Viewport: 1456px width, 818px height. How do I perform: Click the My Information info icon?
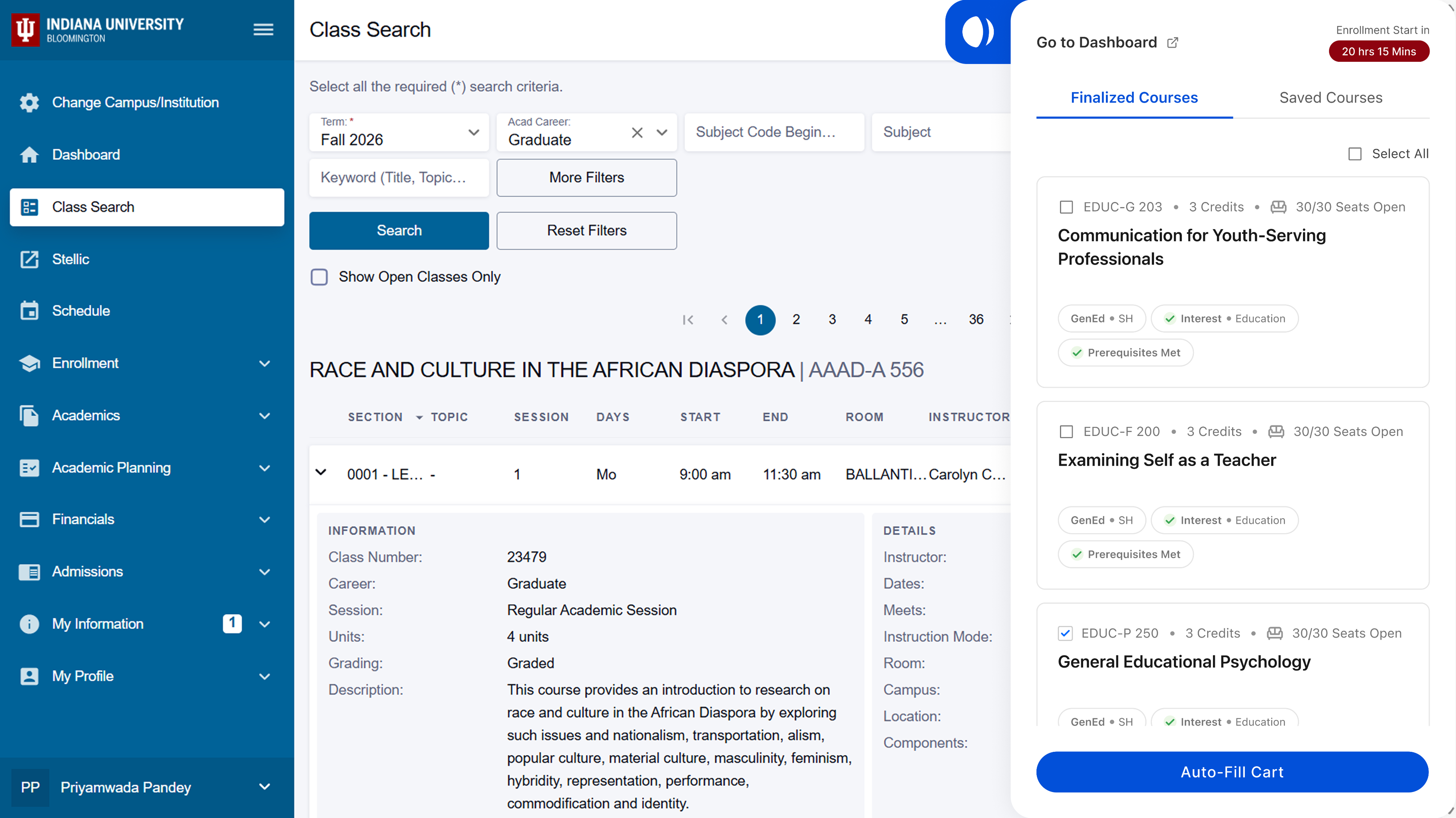tap(29, 624)
